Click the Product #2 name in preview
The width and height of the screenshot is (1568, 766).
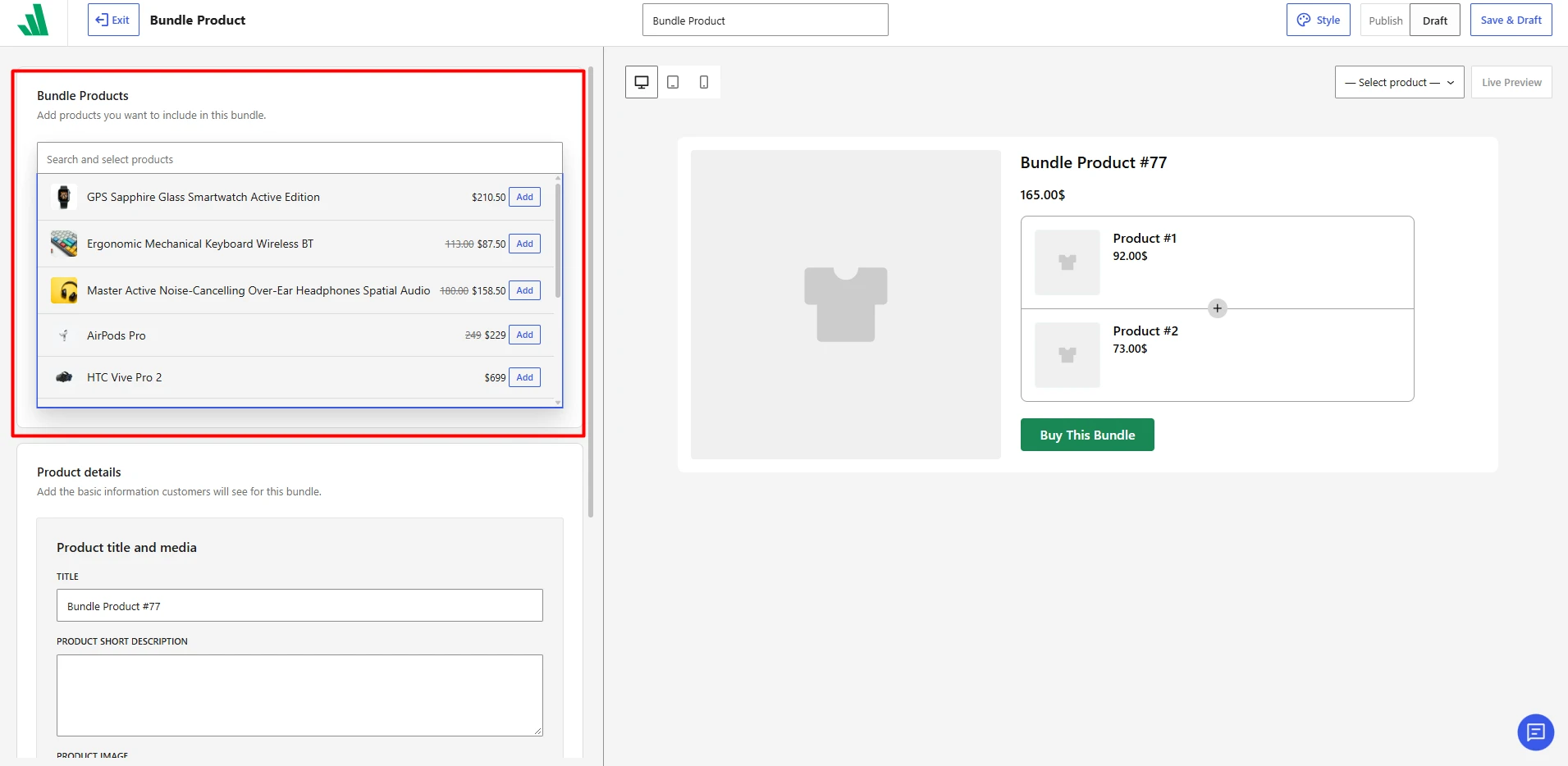1145,331
